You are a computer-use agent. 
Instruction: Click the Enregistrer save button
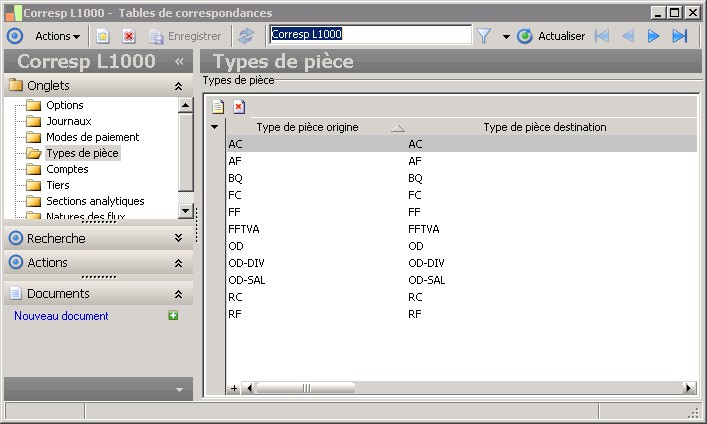point(185,36)
